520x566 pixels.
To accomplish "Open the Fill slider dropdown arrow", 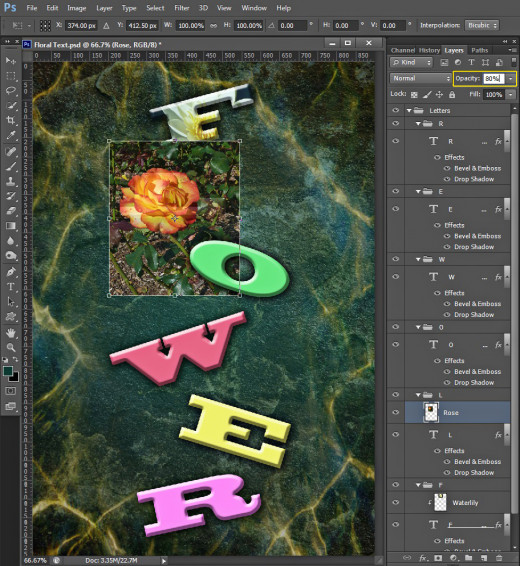I will click(x=511, y=95).
